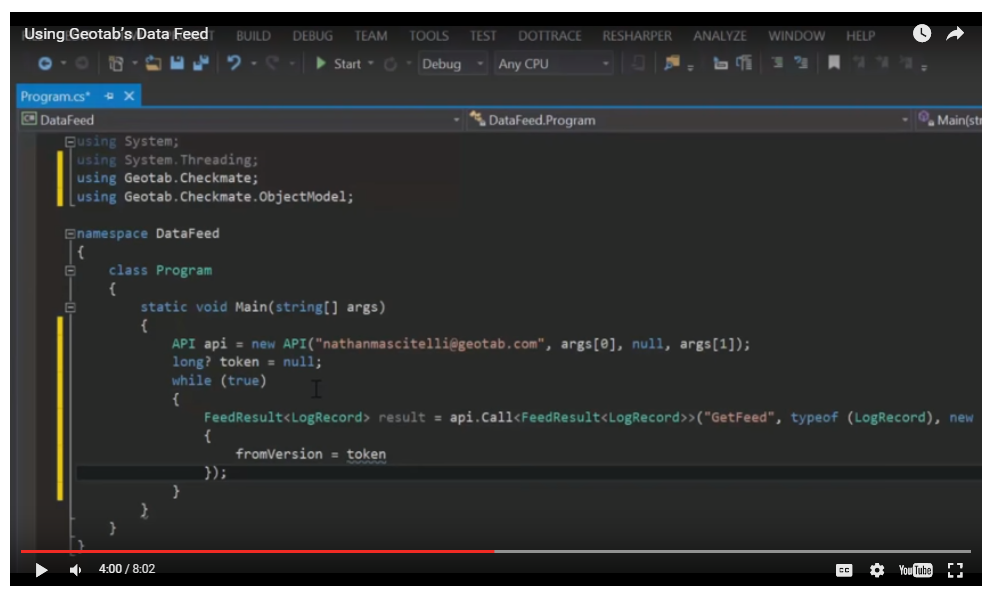Enter fullscreen video mode

954,570
